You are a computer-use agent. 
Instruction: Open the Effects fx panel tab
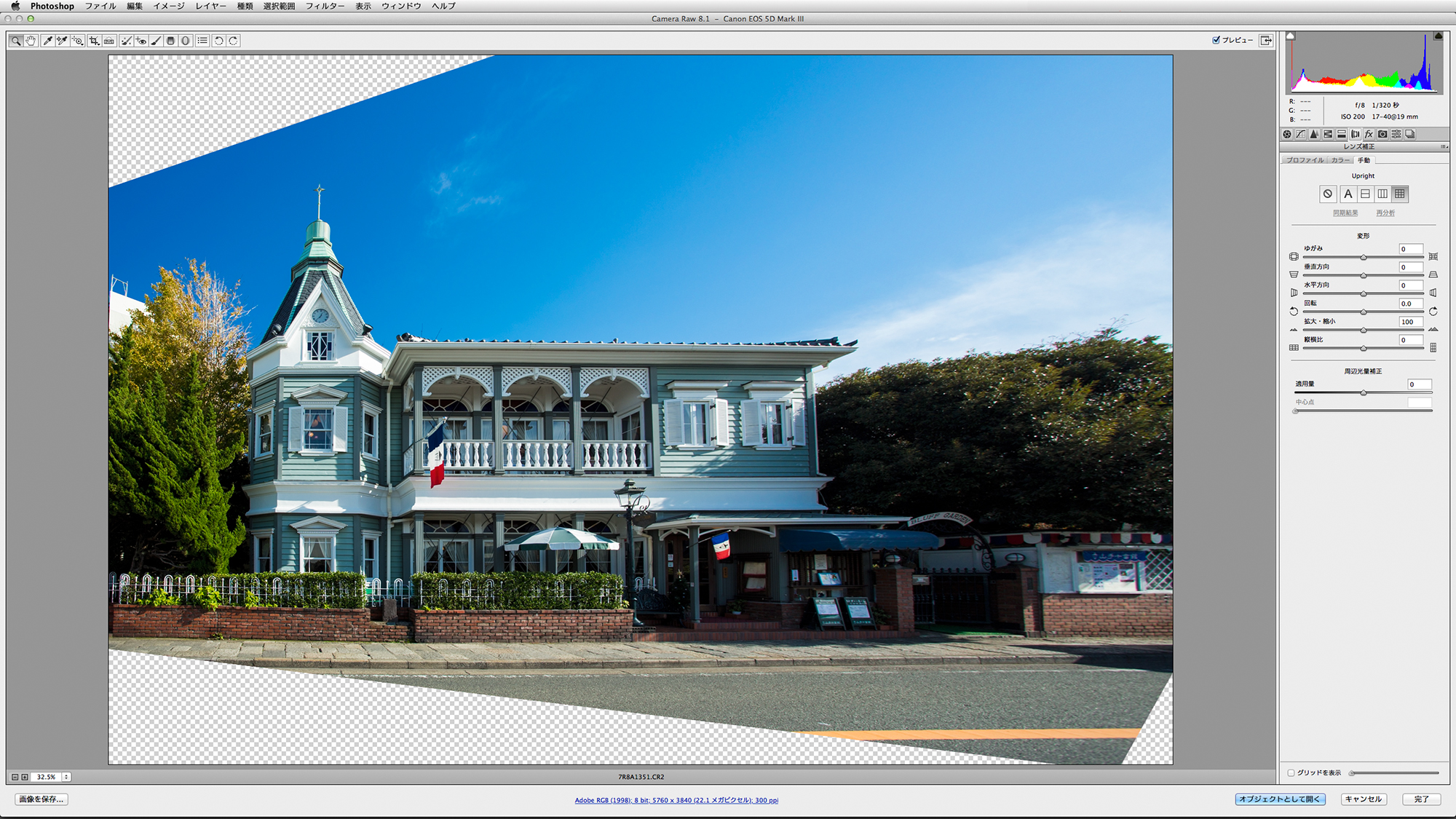(x=1369, y=134)
